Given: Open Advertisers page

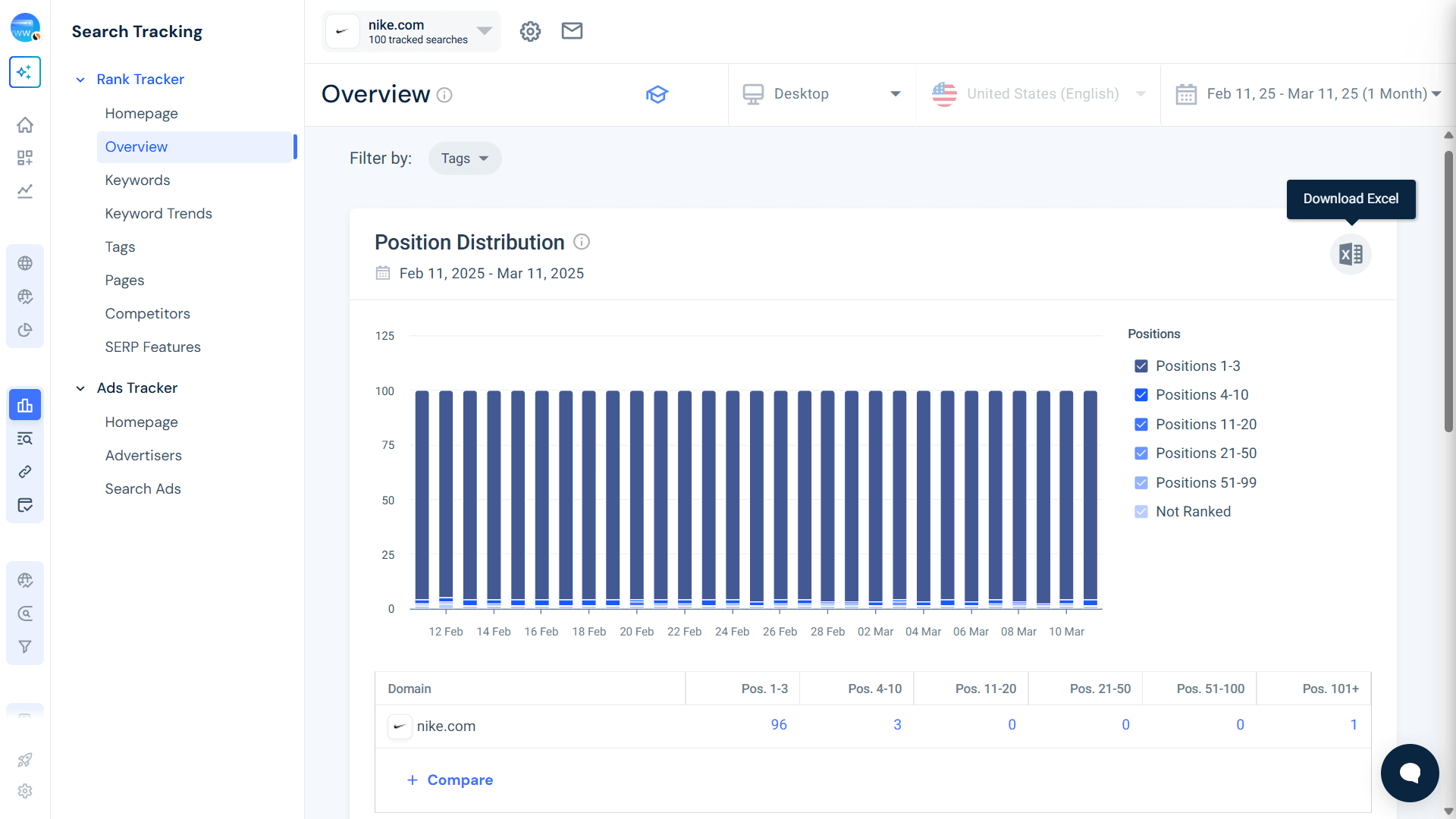Looking at the screenshot, I should pos(143,456).
